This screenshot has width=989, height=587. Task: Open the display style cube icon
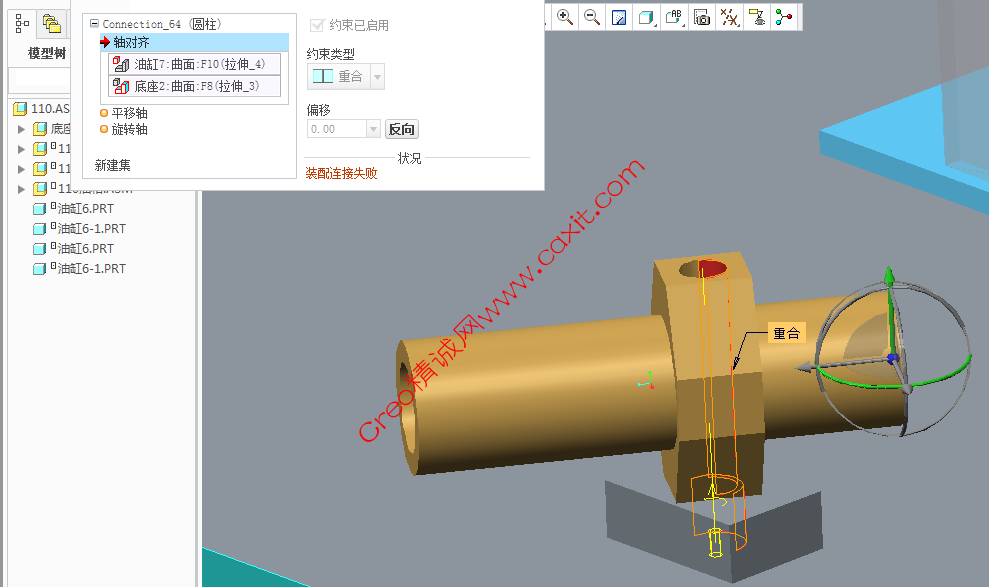coord(647,17)
